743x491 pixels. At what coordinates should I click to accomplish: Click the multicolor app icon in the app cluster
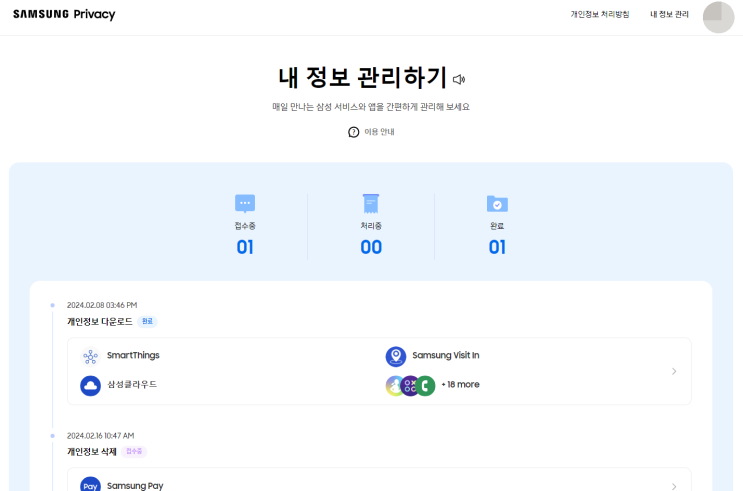click(394, 386)
